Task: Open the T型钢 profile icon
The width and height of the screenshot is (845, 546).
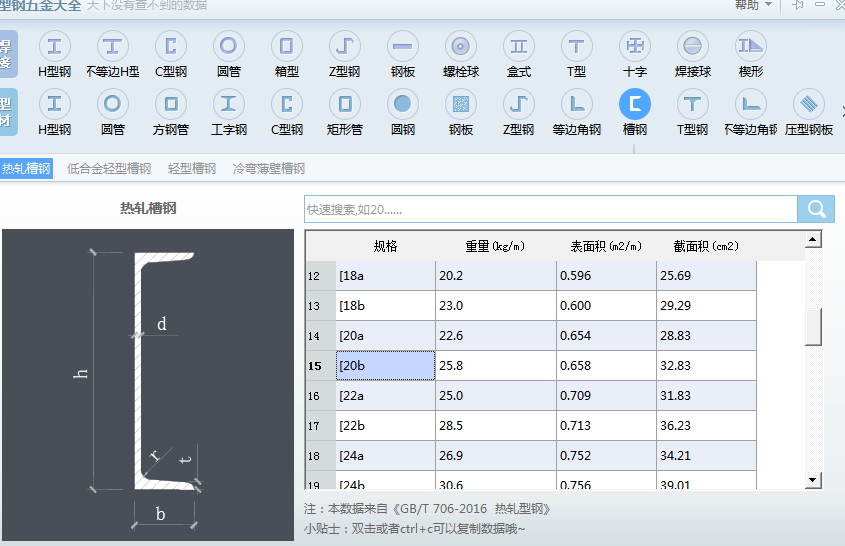Action: [692, 104]
